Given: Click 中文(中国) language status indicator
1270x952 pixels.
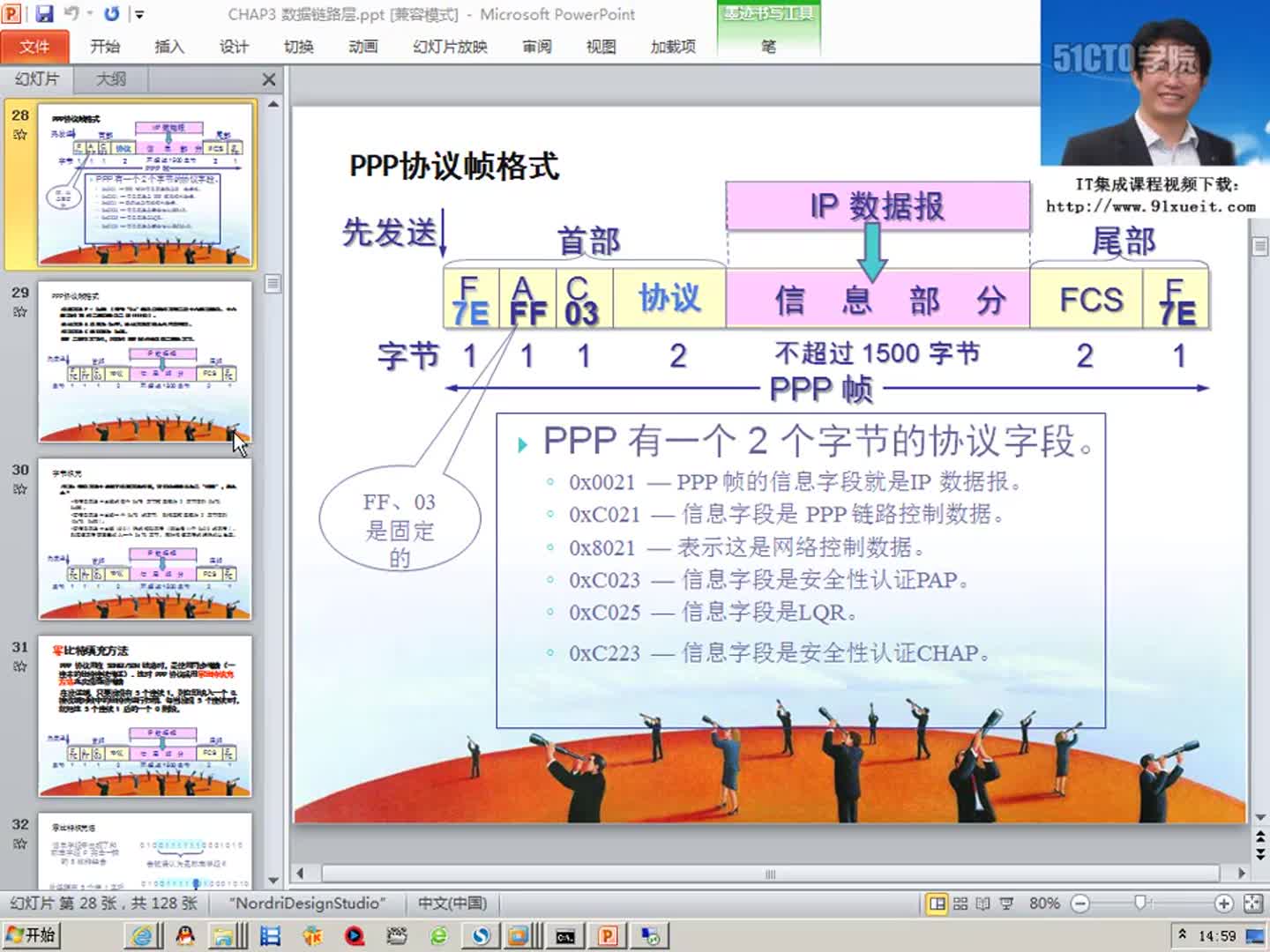Looking at the screenshot, I should (x=452, y=904).
